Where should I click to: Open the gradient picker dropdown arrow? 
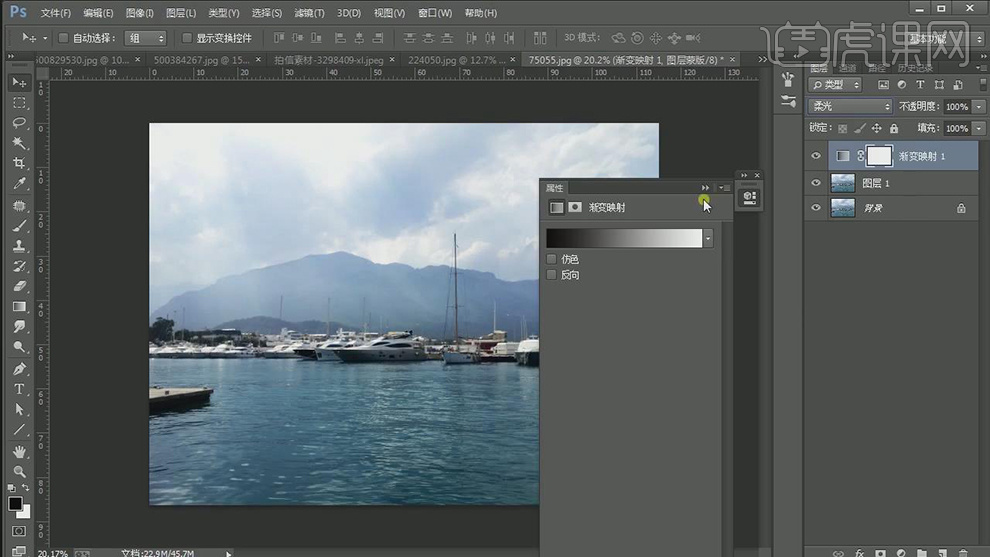pyautogui.click(x=709, y=238)
